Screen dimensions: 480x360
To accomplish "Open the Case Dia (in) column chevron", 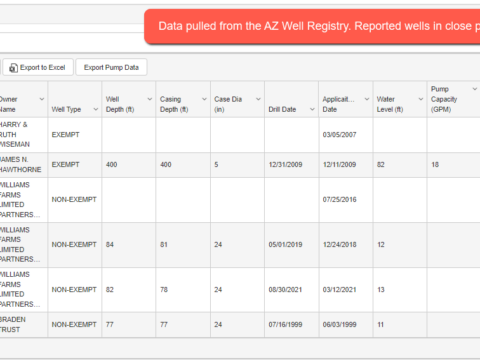I will [x=258, y=99].
